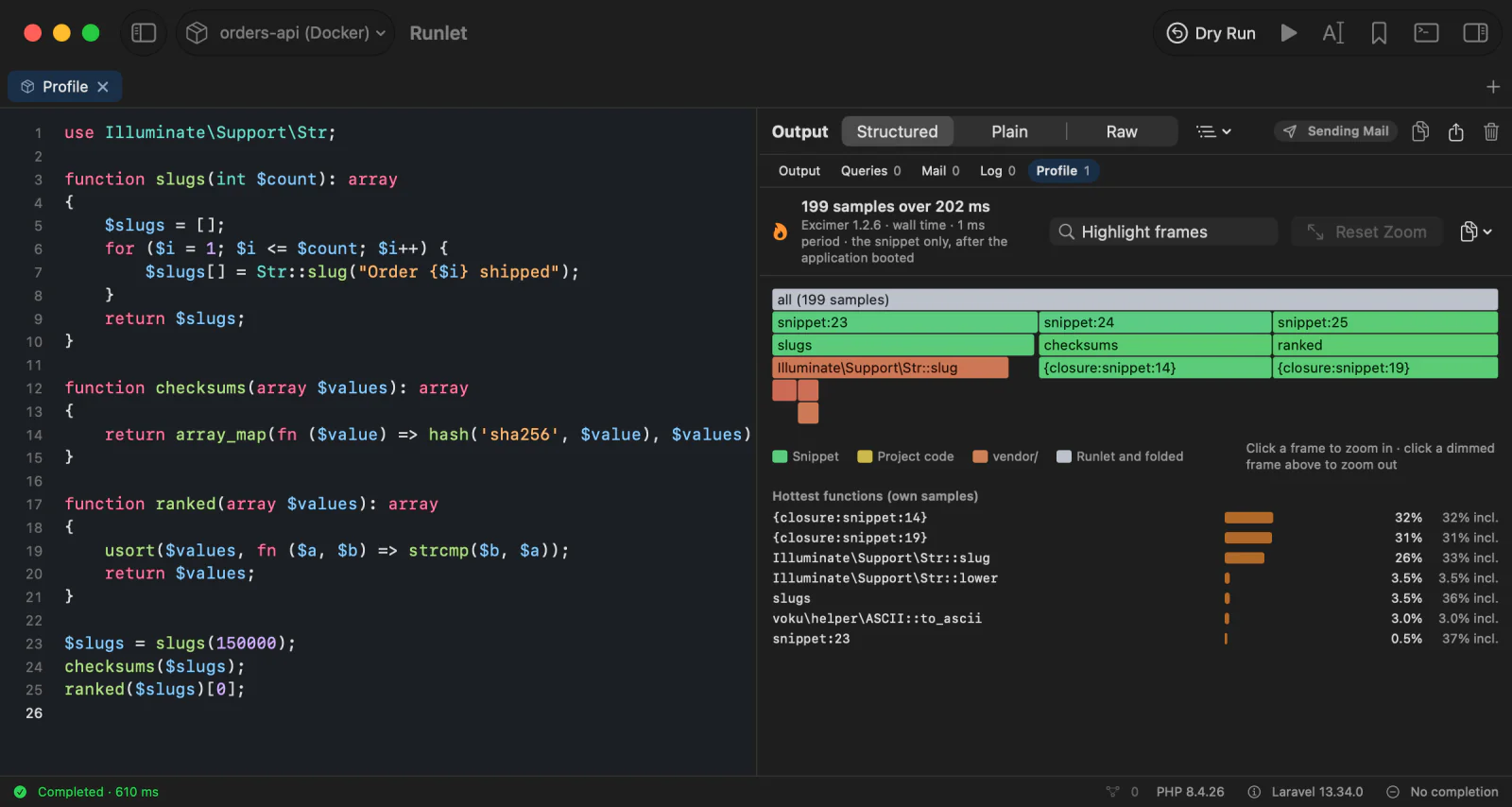Toggle the No completion setting
The width and height of the screenshot is (1512, 807).
(x=1442, y=792)
